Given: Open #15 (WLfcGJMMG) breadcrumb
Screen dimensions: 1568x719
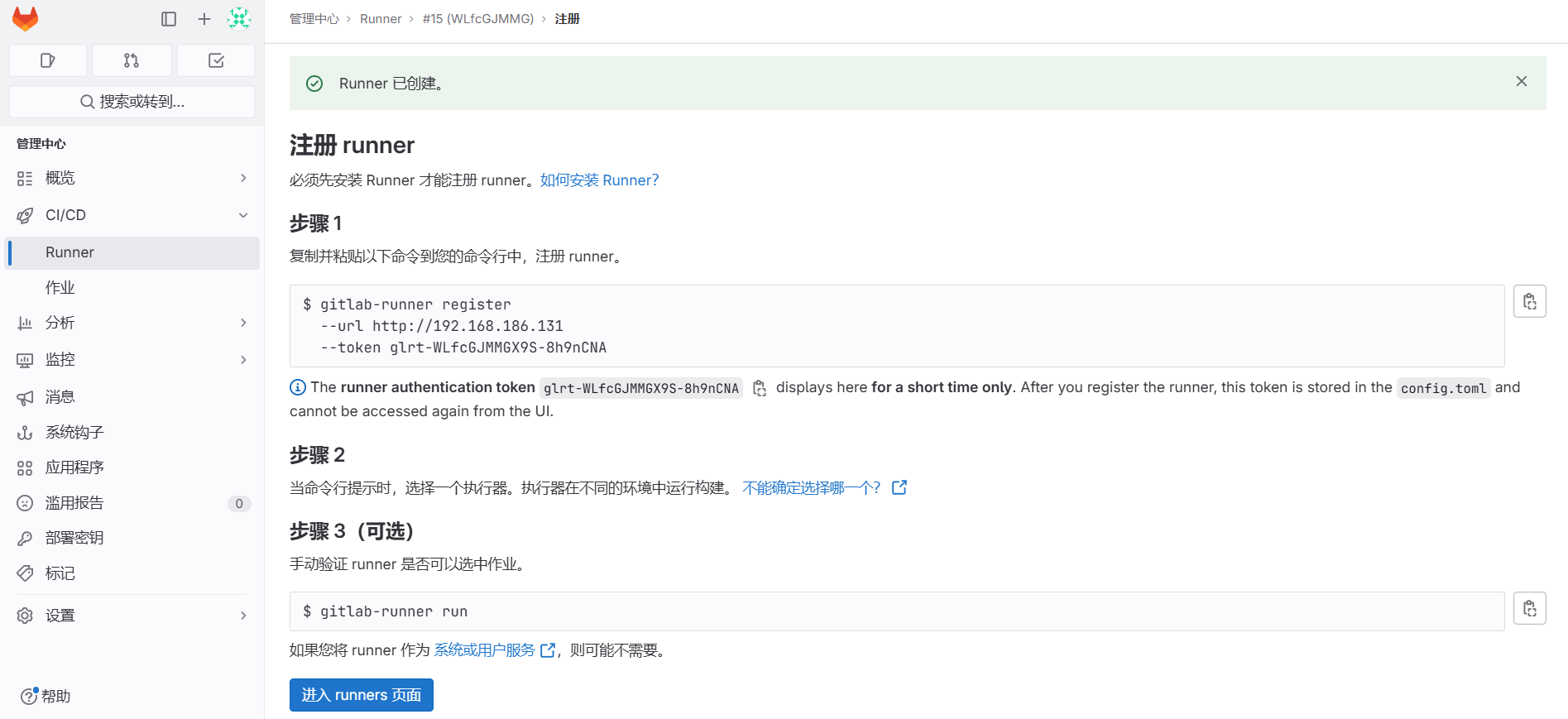Looking at the screenshot, I should (x=478, y=19).
